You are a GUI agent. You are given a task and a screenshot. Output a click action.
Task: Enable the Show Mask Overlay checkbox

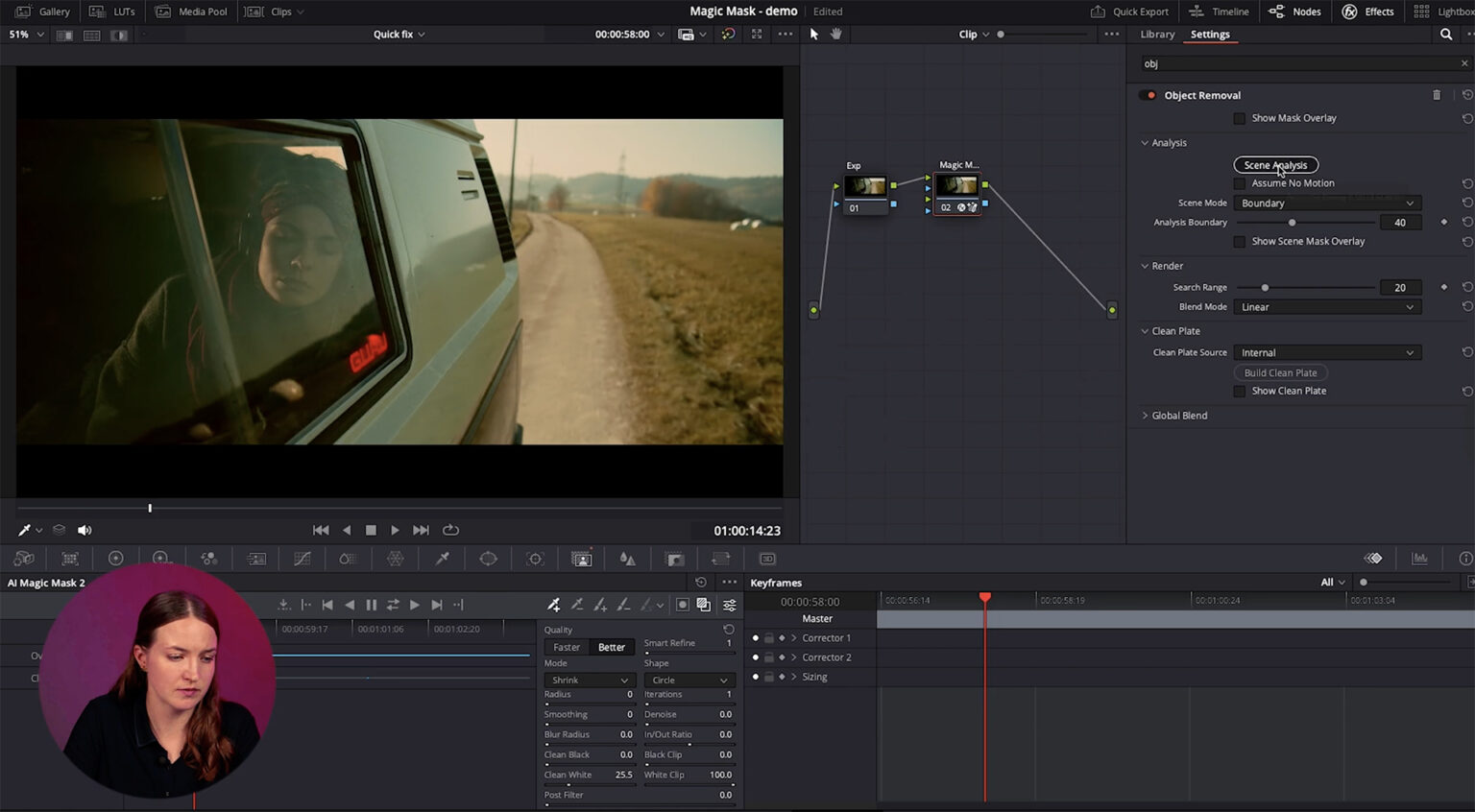1239,118
